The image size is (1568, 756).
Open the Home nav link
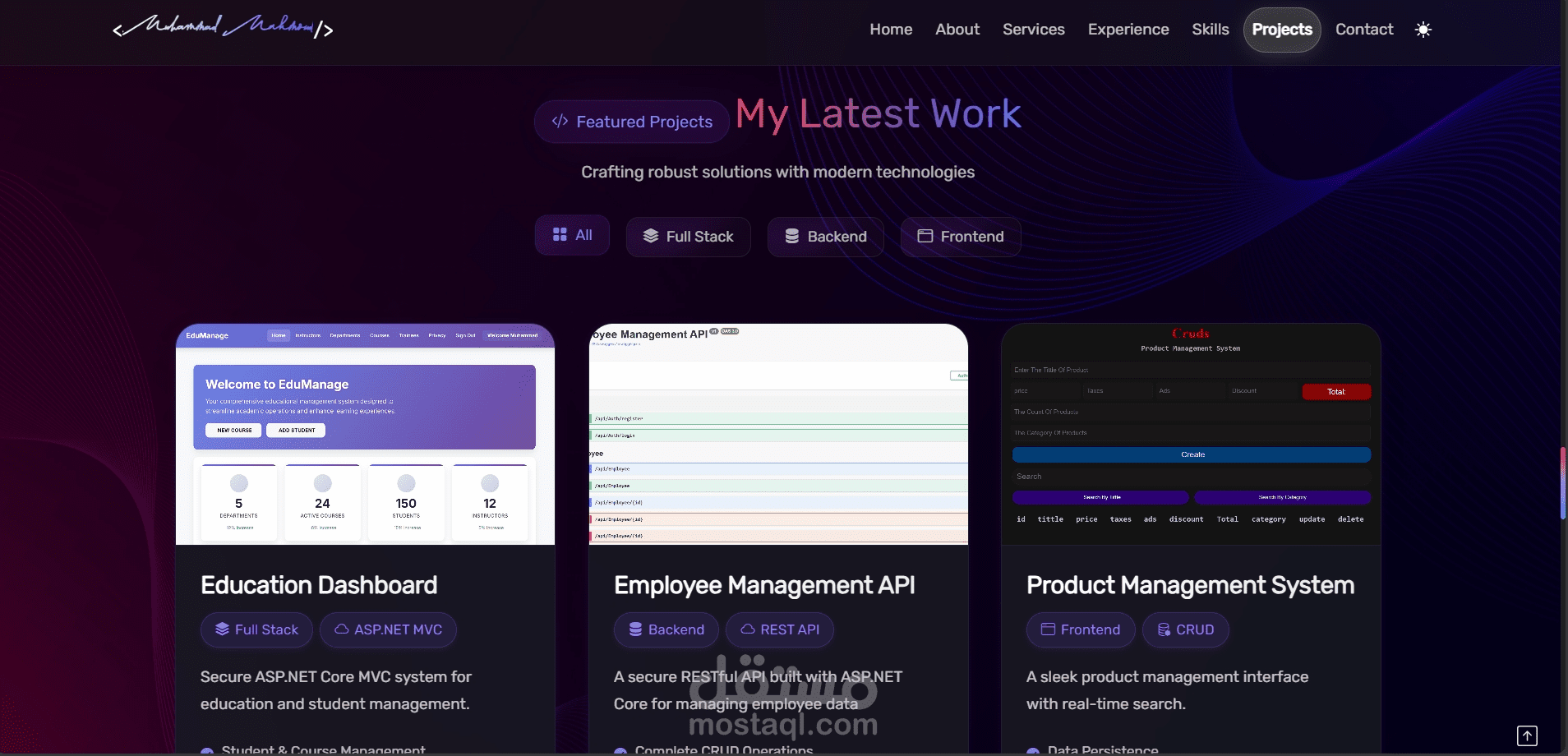(x=891, y=30)
